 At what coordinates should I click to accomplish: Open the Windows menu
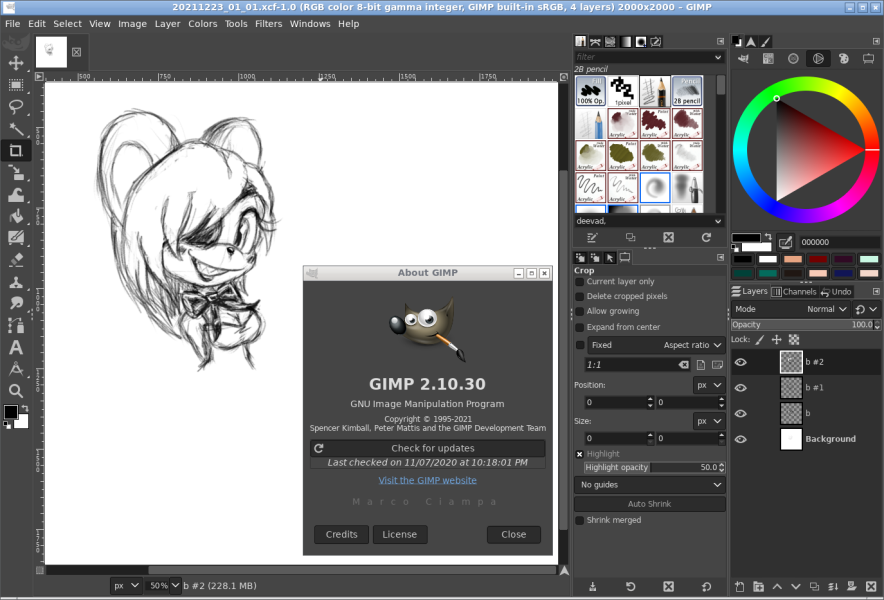(x=310, y=24)
